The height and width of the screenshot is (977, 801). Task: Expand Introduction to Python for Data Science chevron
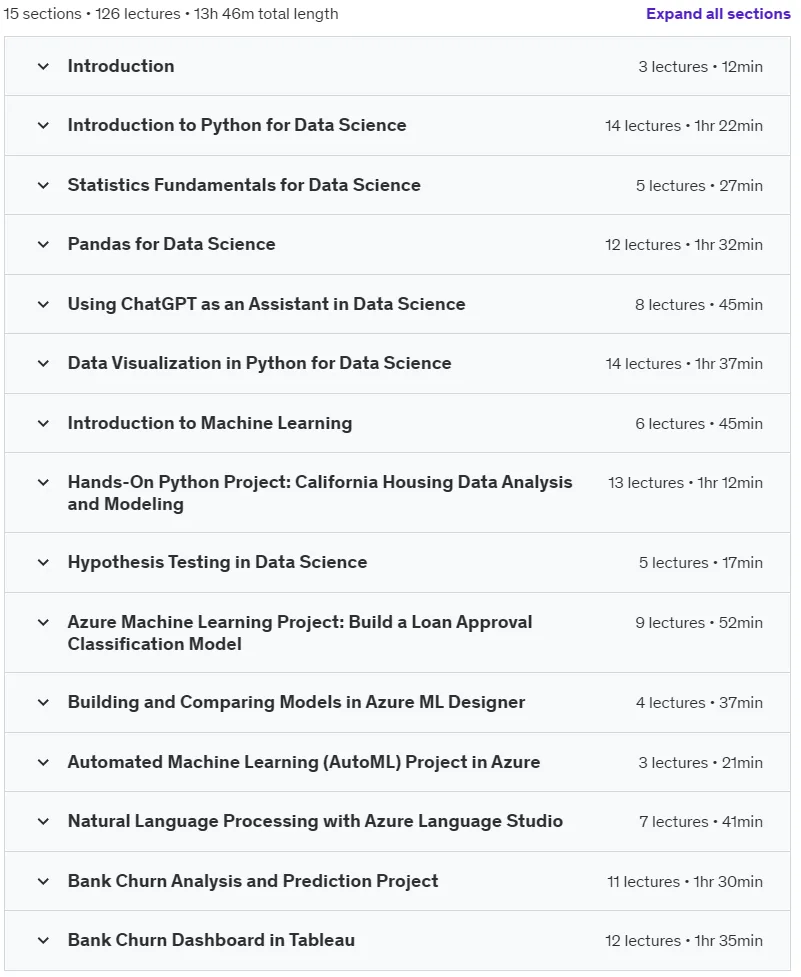click(x=43, y=125)
